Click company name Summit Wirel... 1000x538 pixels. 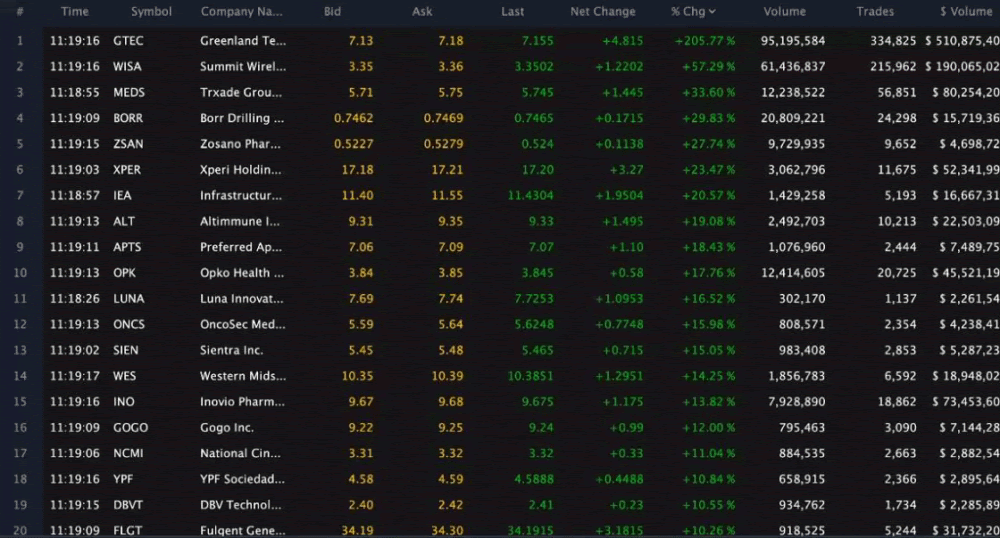[x=243, y=66]
